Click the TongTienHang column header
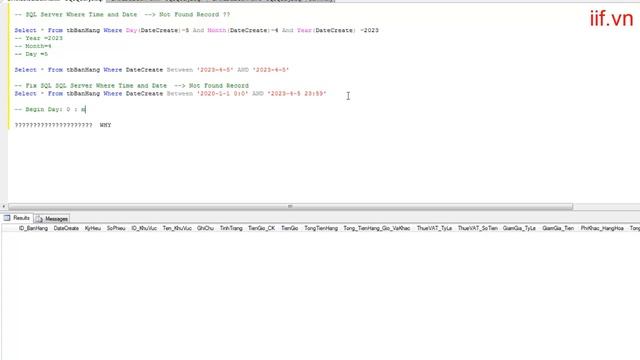This screenshot has width=640, height=360. tap(321, 228)
